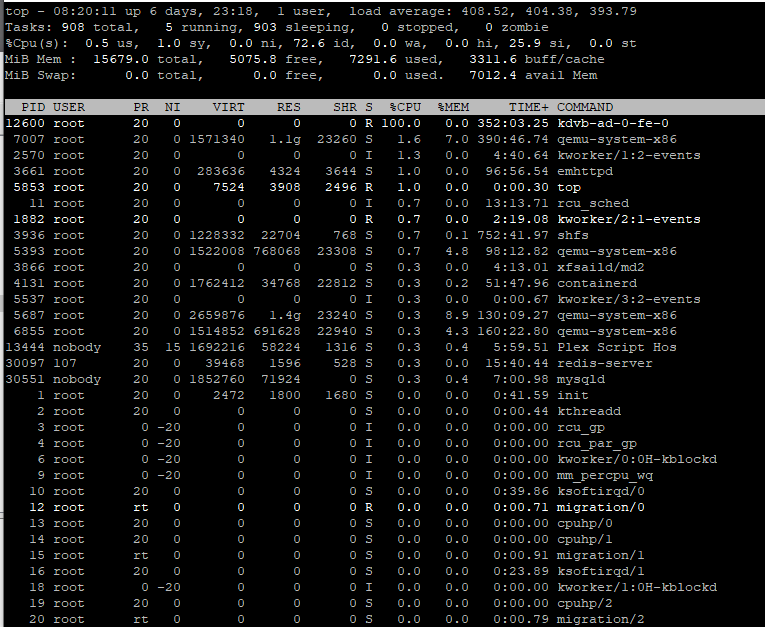Screen dimensions: 765x627
Task: Click the %MEM column header
Action: pyautogui.click(x=453, y=107)
